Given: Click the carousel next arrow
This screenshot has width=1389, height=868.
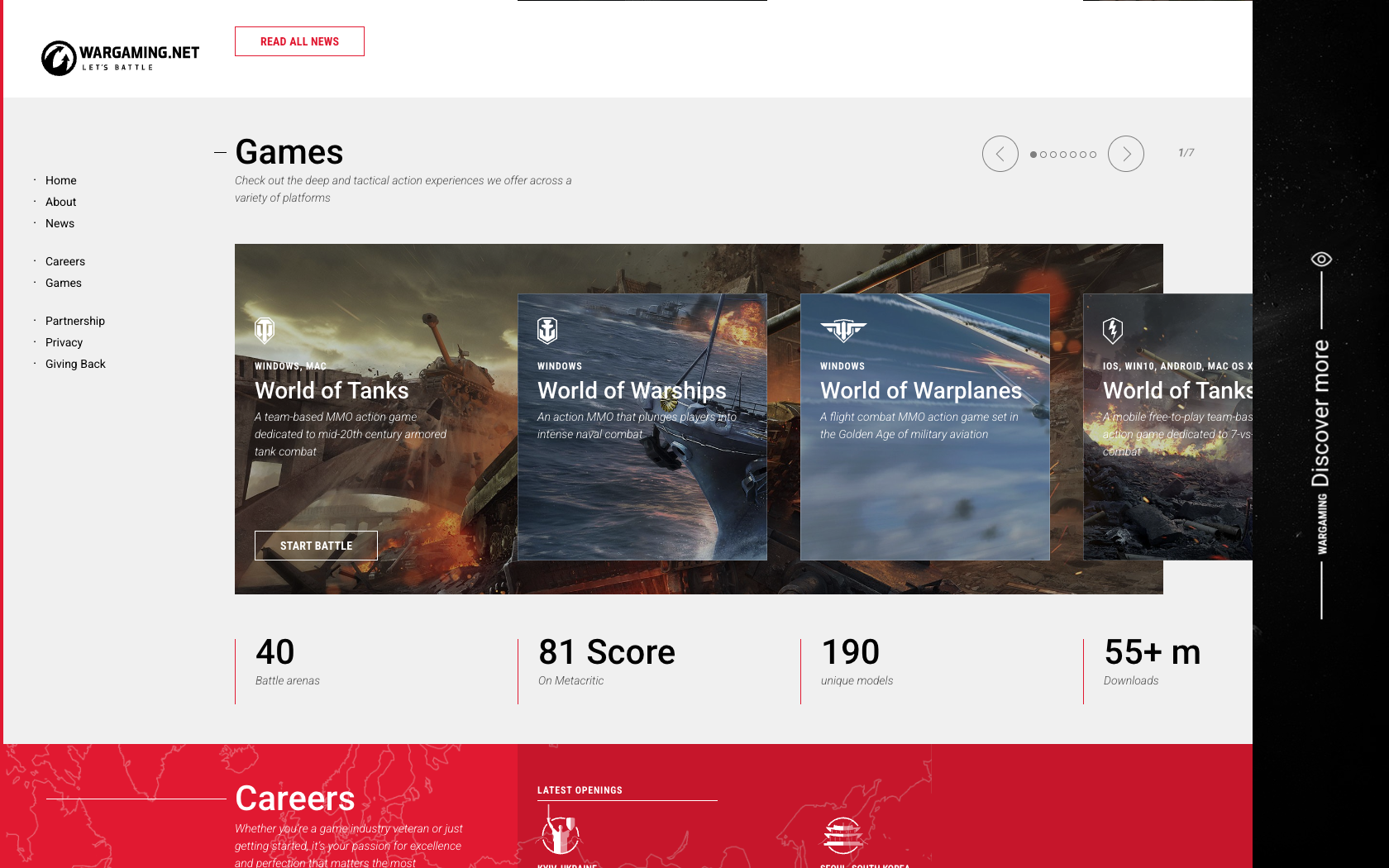Looking at the screenshot, I should [1125, 154].
